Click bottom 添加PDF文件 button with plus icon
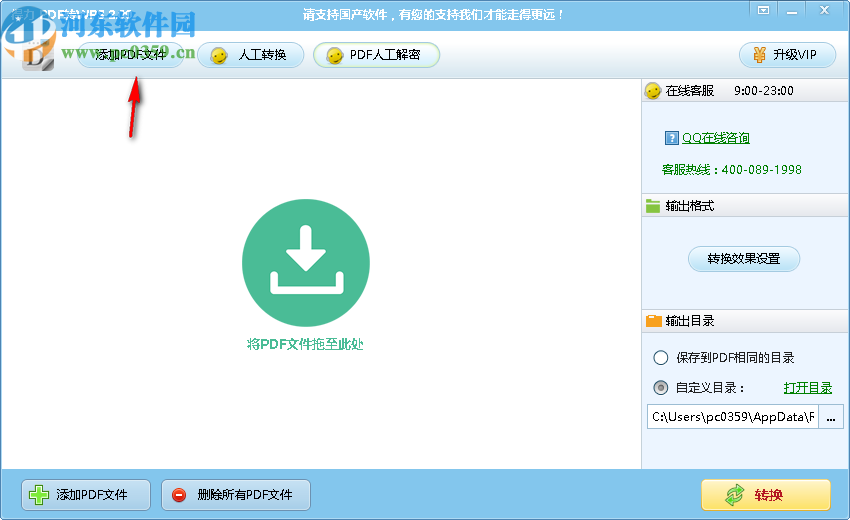 (86, 495)
